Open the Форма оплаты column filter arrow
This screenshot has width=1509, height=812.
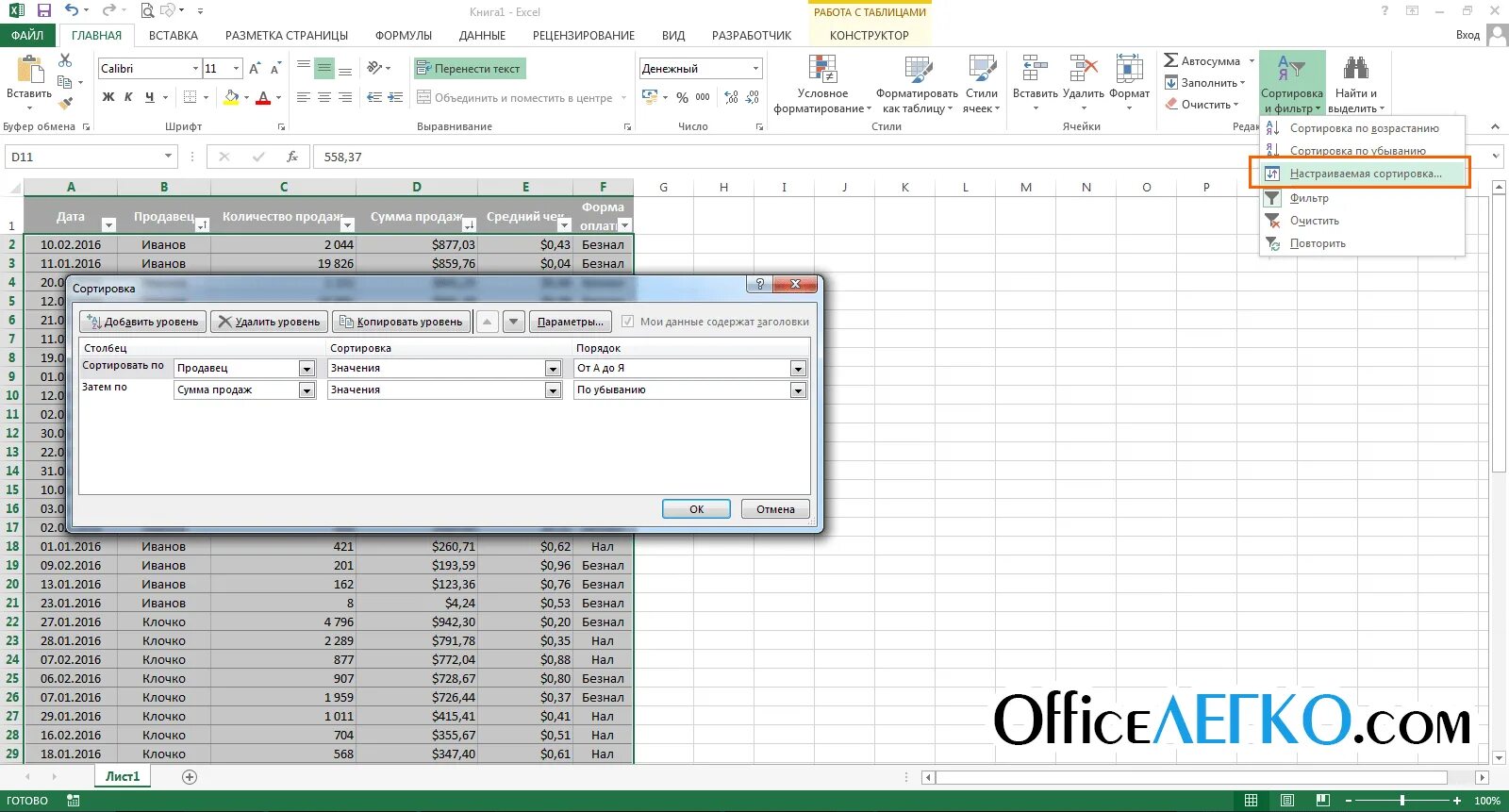[x=624, y=224]
